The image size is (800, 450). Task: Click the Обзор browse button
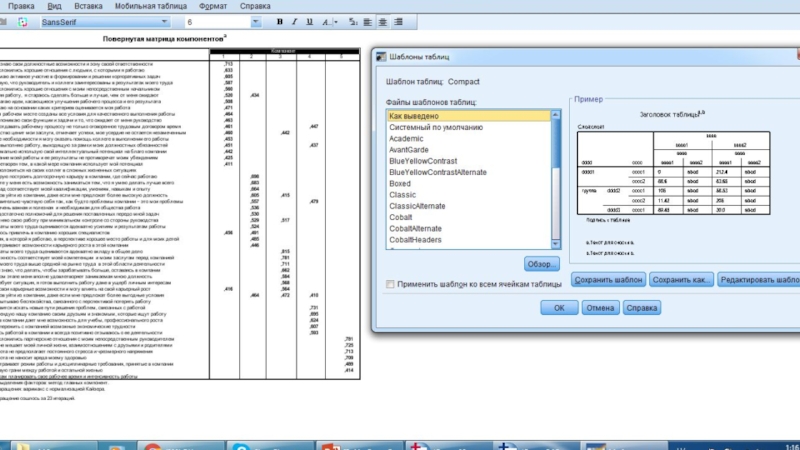541,263
